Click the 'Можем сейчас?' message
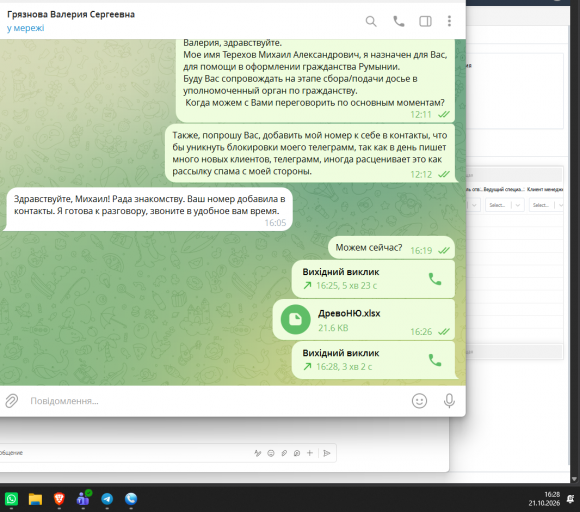 391,247
